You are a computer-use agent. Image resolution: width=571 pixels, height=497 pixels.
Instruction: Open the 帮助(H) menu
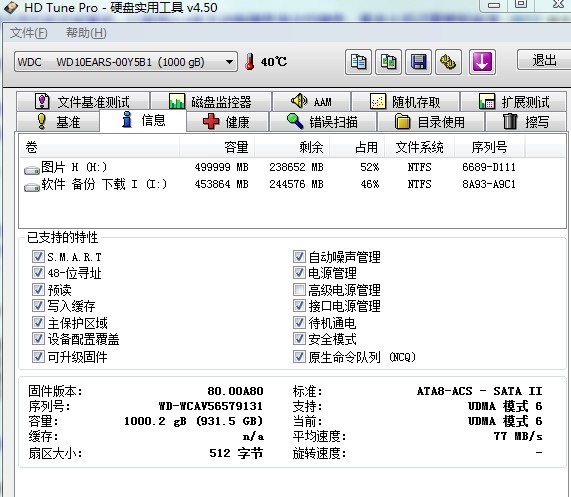86,33
